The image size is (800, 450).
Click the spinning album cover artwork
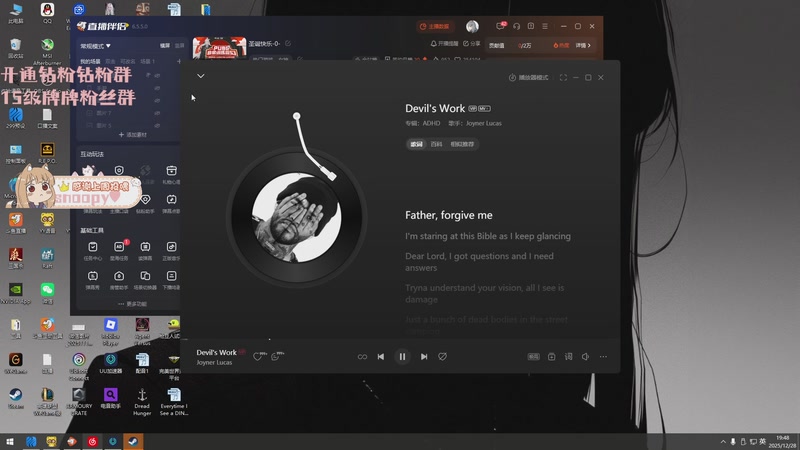pyautogui.click(x=296, y=218)
